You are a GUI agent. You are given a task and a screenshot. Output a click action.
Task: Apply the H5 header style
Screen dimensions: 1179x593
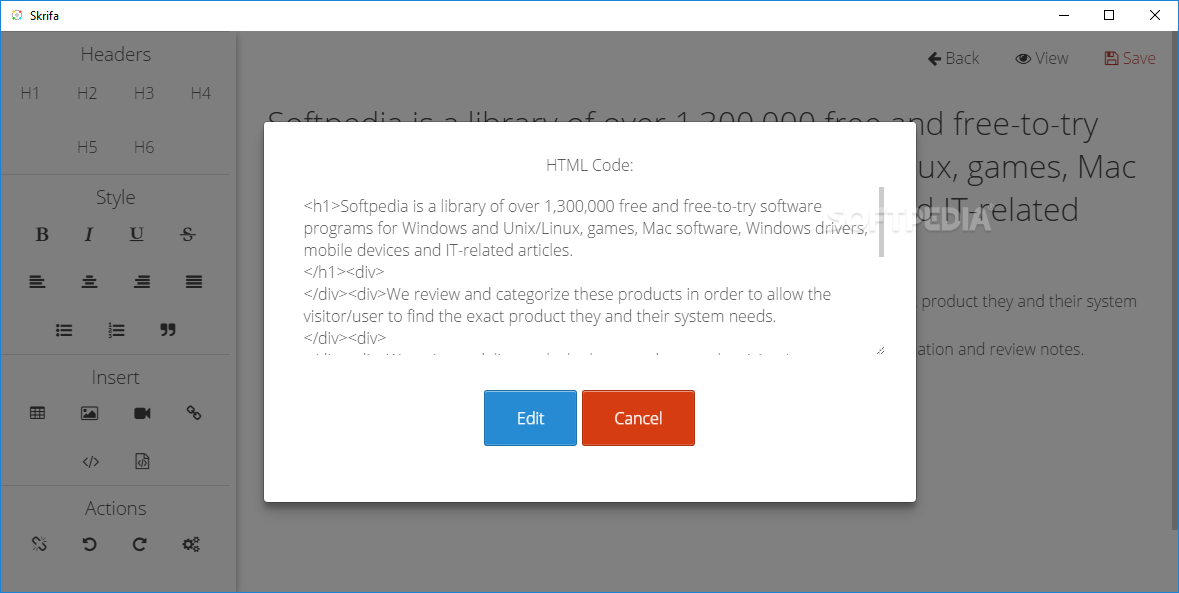(87, 147)
